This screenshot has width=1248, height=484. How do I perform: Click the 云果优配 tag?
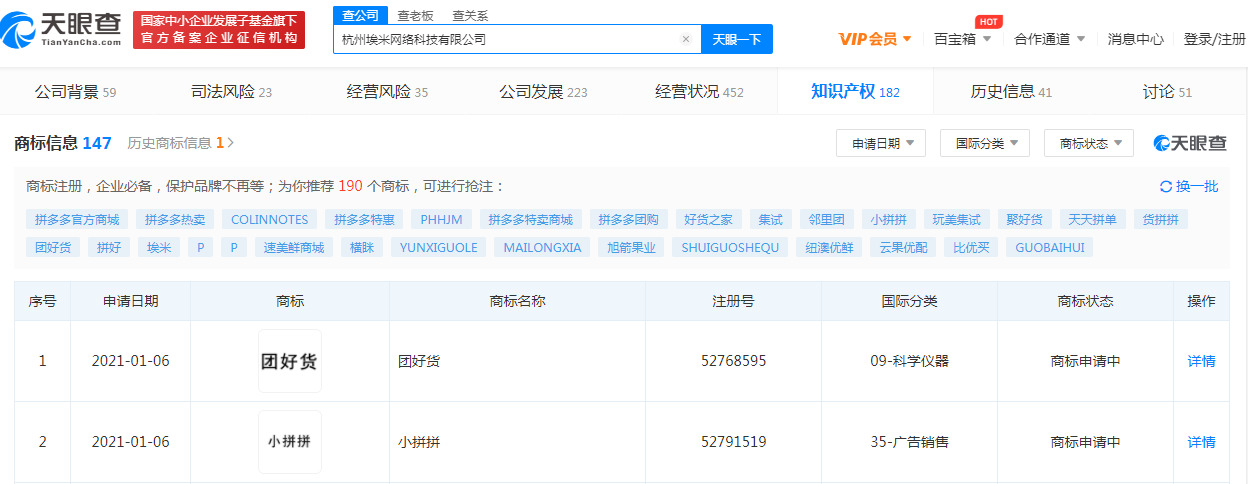[903, 247]
